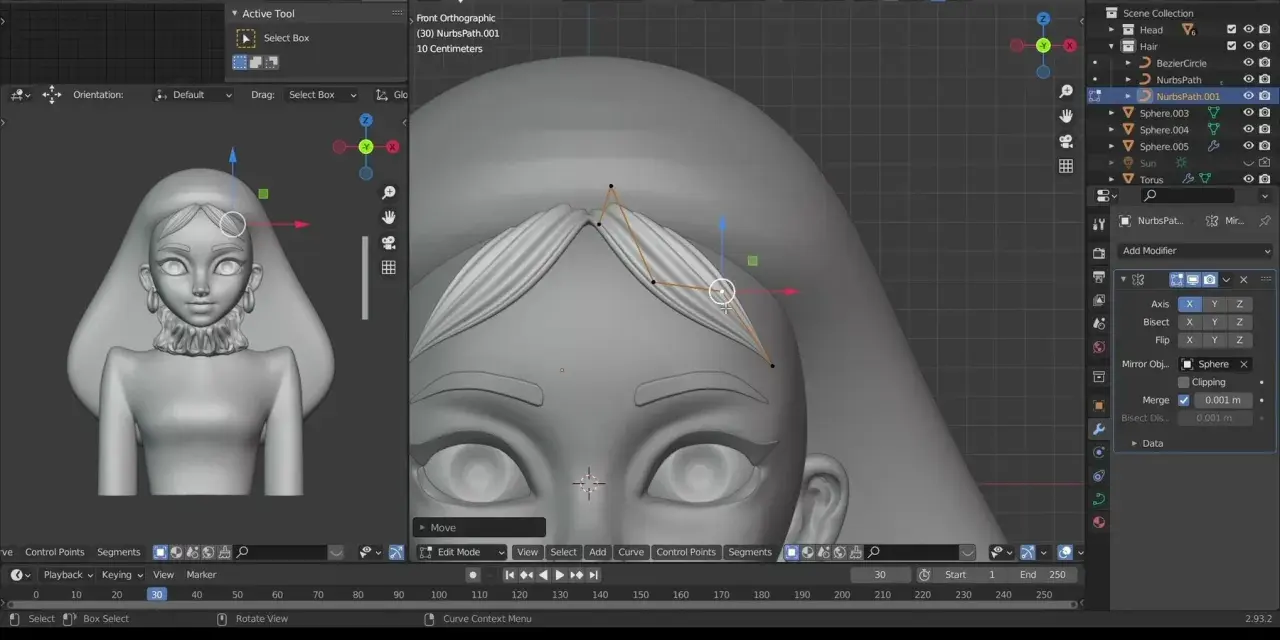Screen dimensions: 1280x640
Task: Open the View Layer properties tab icon
Action: (x=1099, y=300)
